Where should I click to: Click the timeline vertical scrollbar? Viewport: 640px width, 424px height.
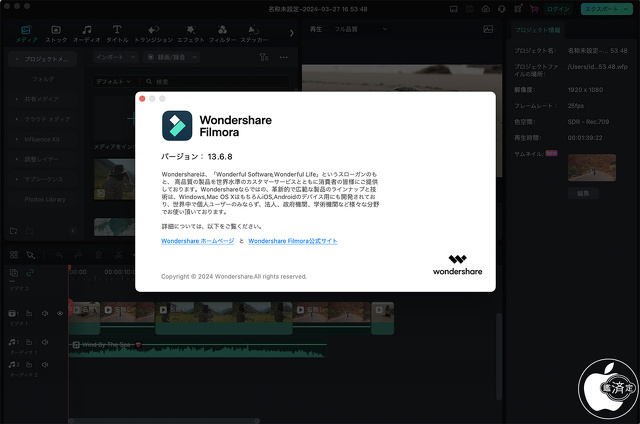[x=499, y=356]
